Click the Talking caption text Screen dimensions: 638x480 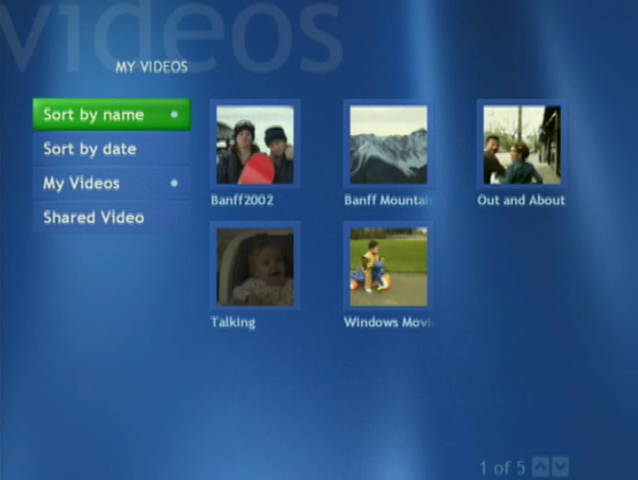point(233,322)
